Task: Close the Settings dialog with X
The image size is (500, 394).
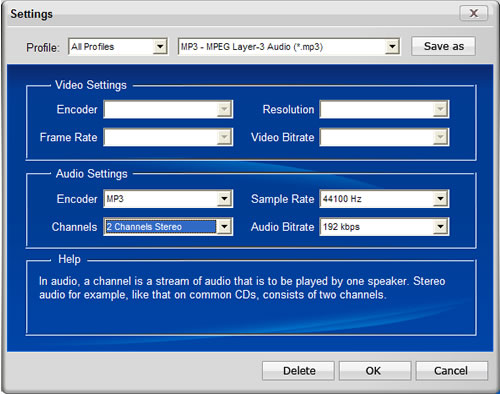Action: 474,13
